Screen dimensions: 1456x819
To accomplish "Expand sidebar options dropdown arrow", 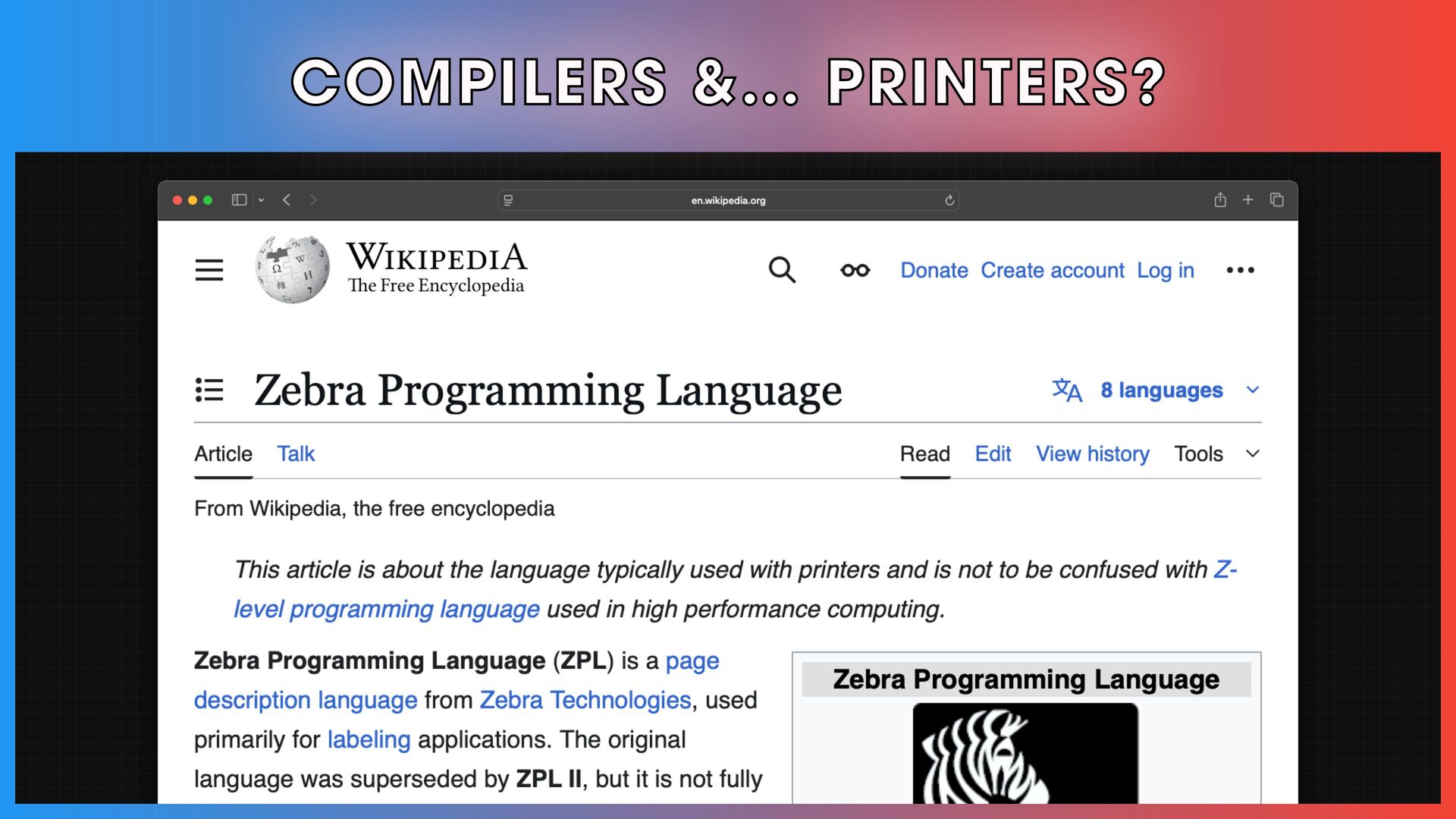I will click(261, 200).
